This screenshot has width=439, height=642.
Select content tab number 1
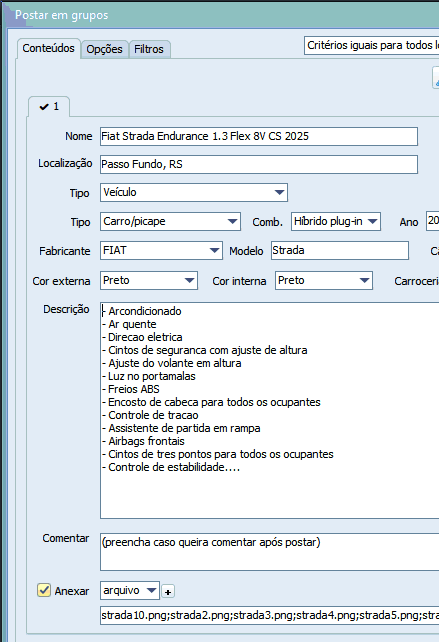pyautogui.click(x=49, y=107)
